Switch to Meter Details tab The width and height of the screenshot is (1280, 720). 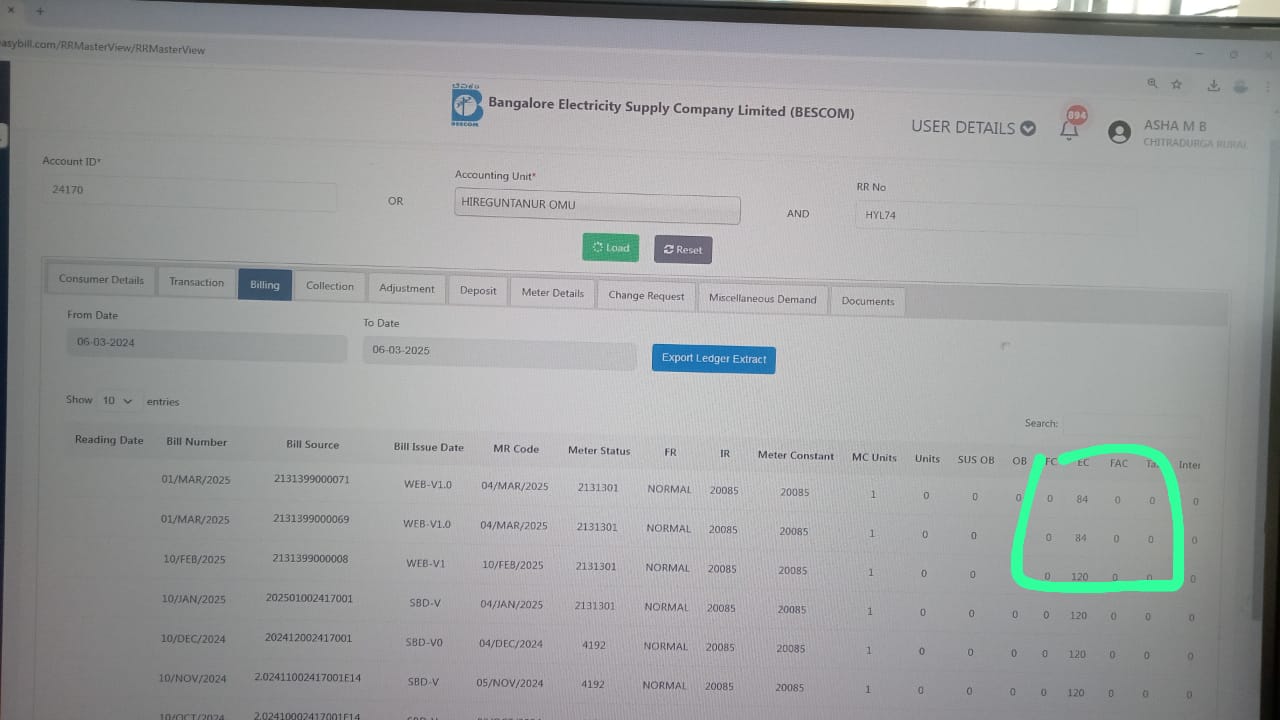pyautogui.click(x=553, y=292)
